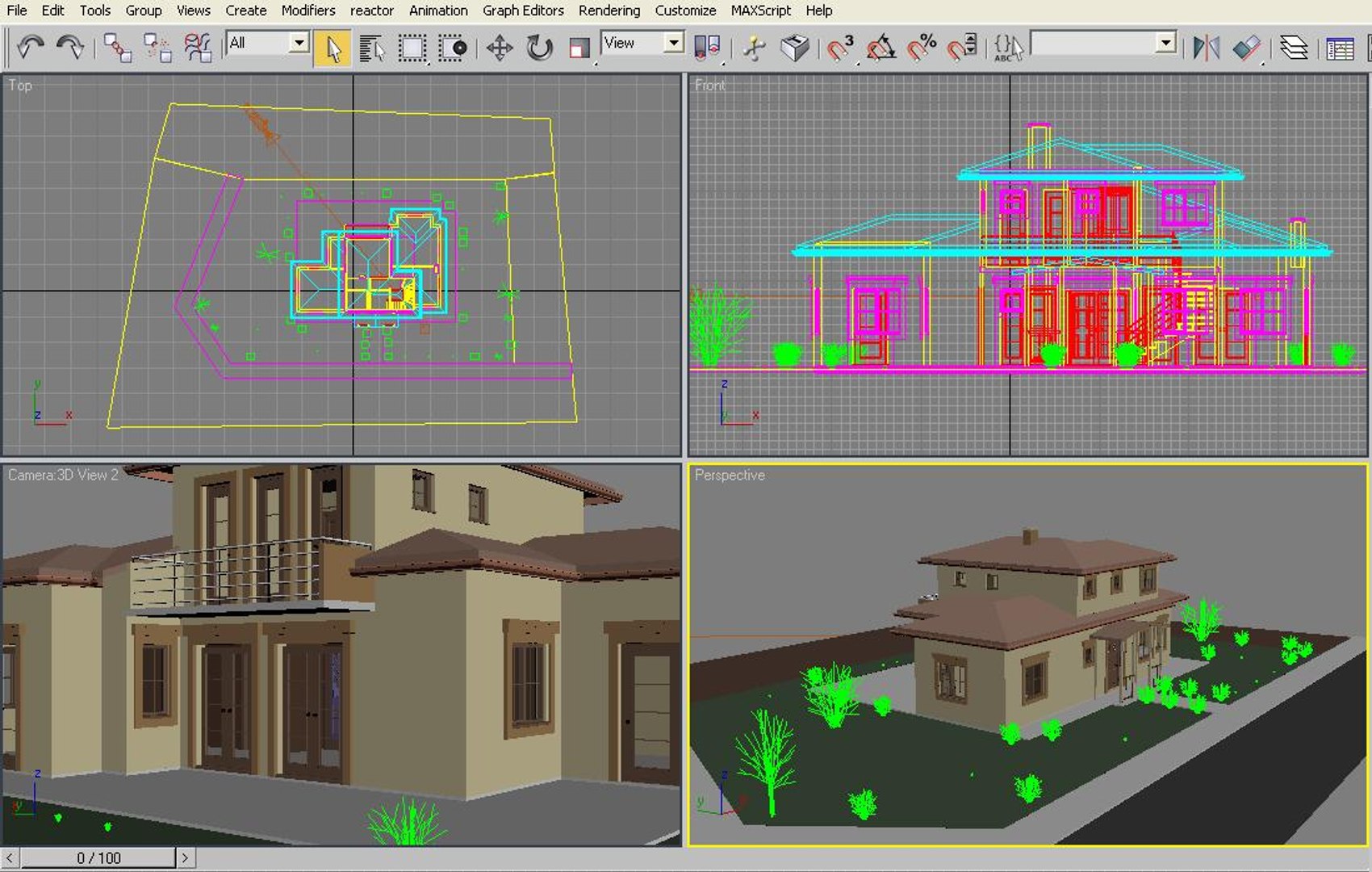
Task: Click Use Pivot Point Center icon
Action: (707, 48)
